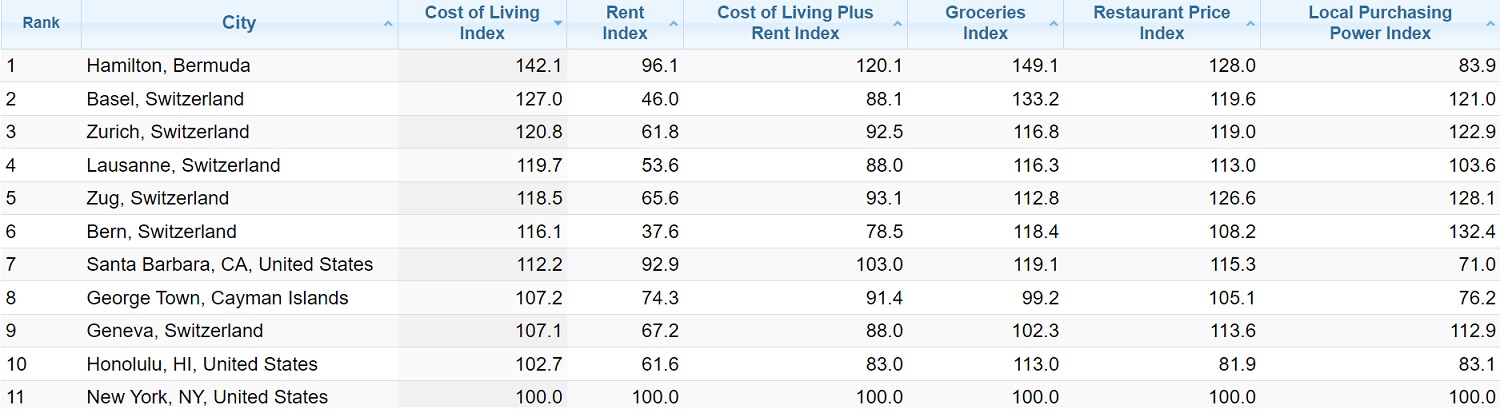
Task: Click New York, NY, United States row
Action: pos(207,397)
